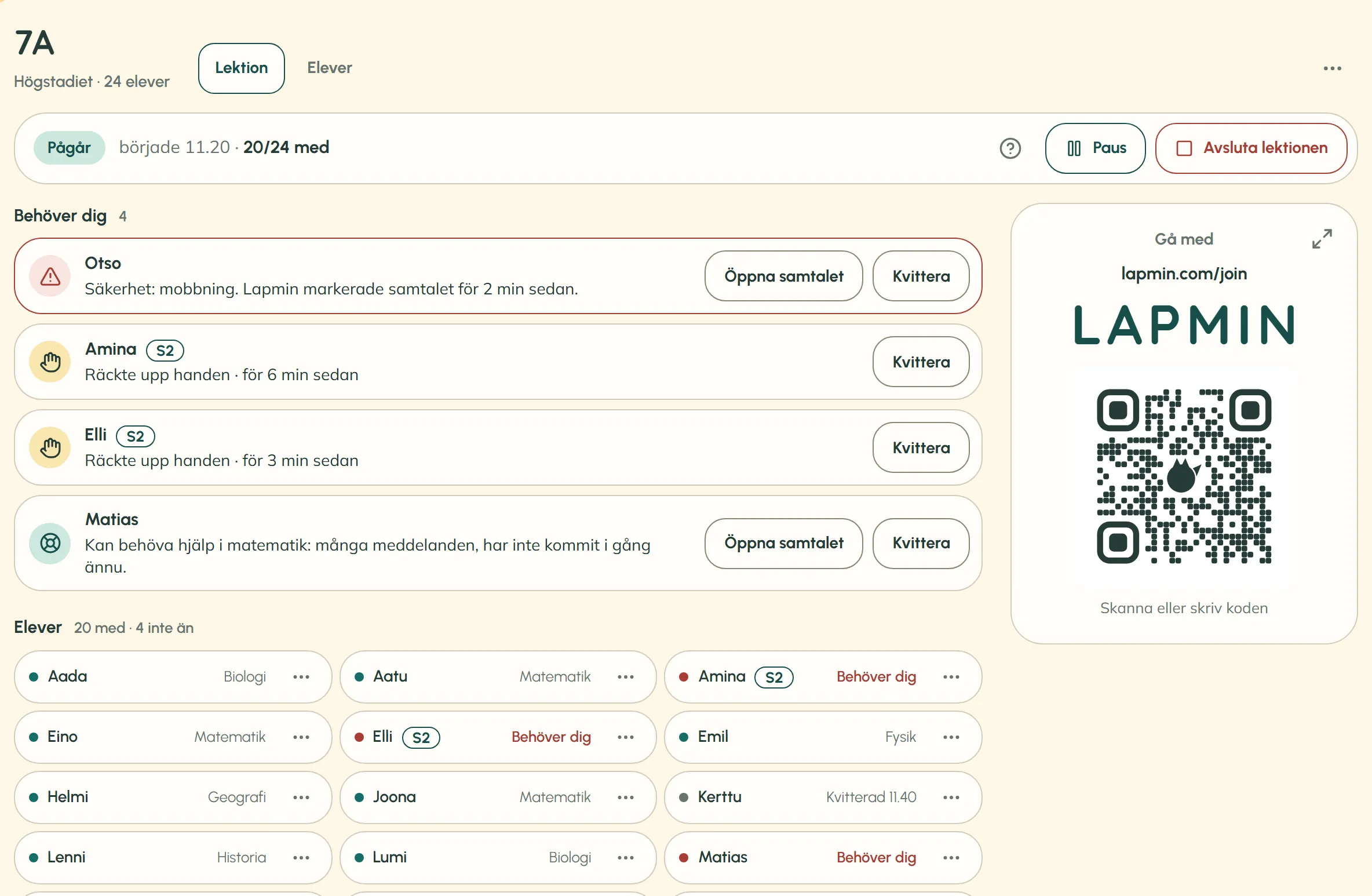Click Otso's safety warning triangle icon
The width and height of the screenshot is (1372, 896).
tap(50, 276)
